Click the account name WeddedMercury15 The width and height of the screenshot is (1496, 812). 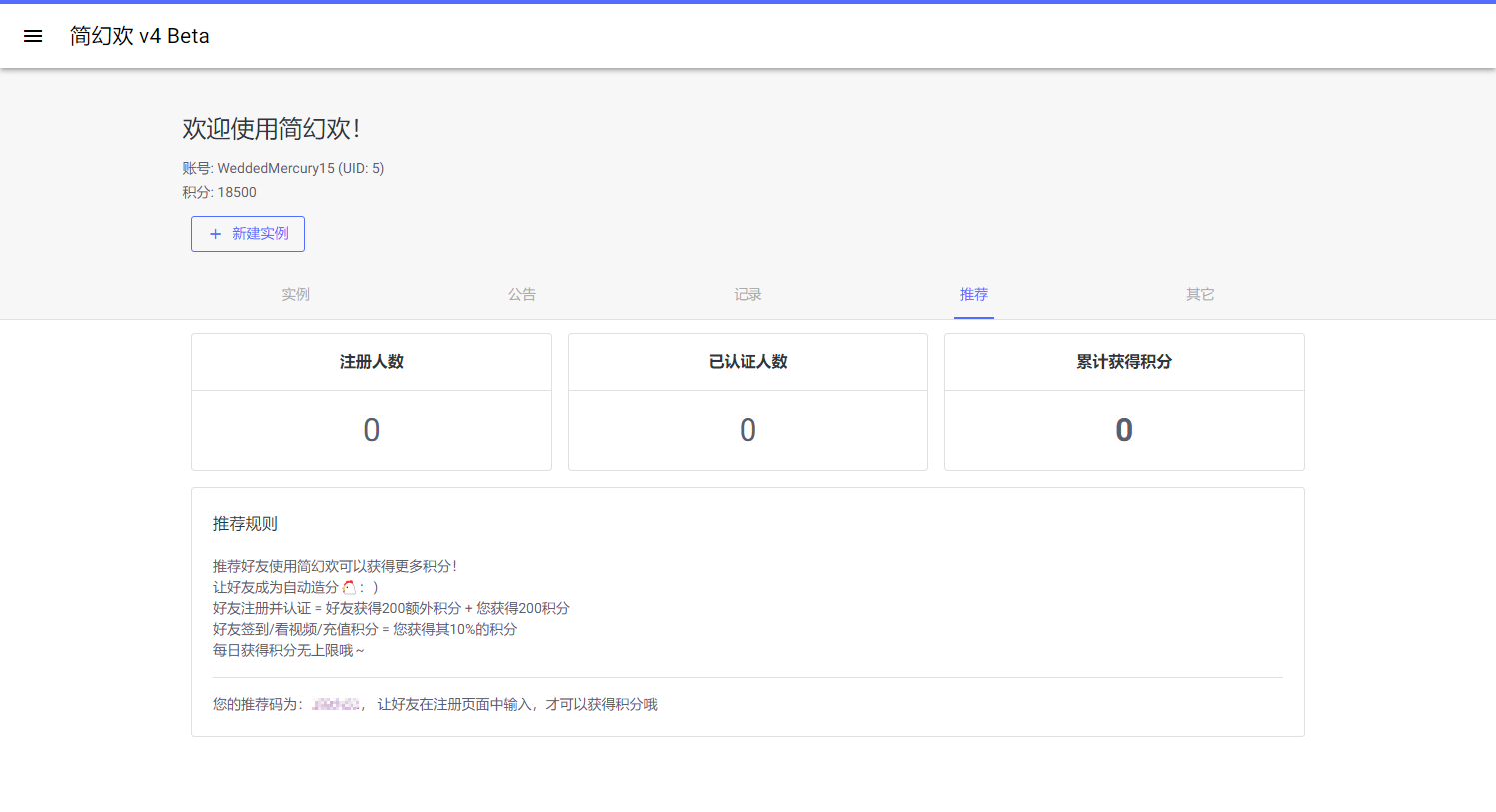pos(276,168)
